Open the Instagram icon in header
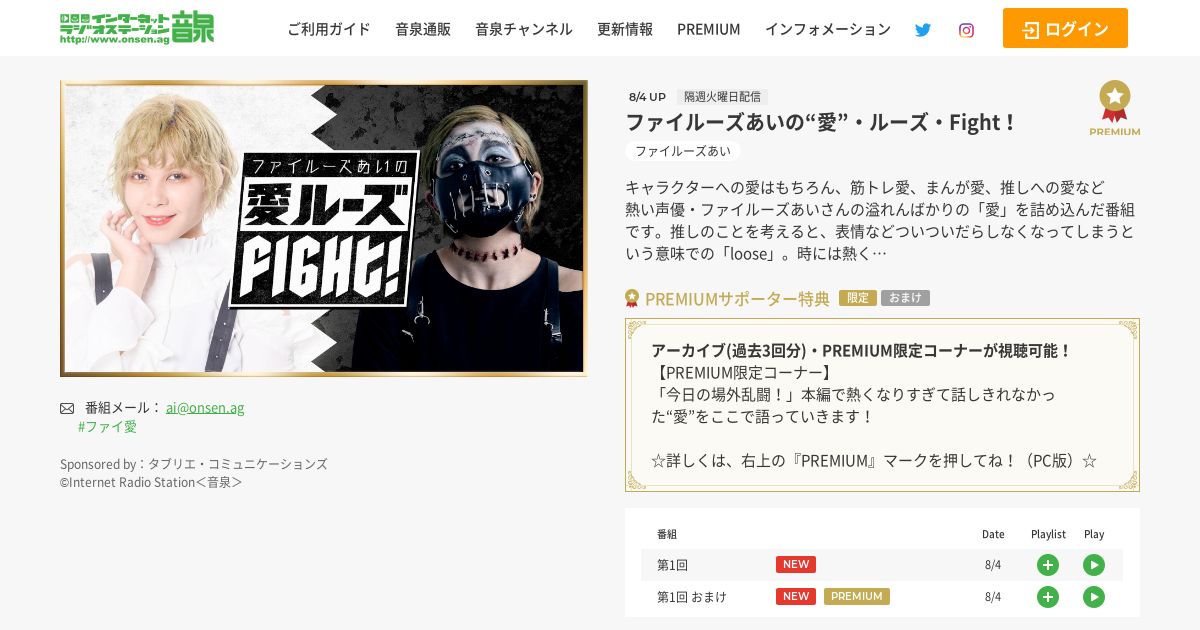The width and height of the screenshot is (1200, 630). [x=966, y=30]
